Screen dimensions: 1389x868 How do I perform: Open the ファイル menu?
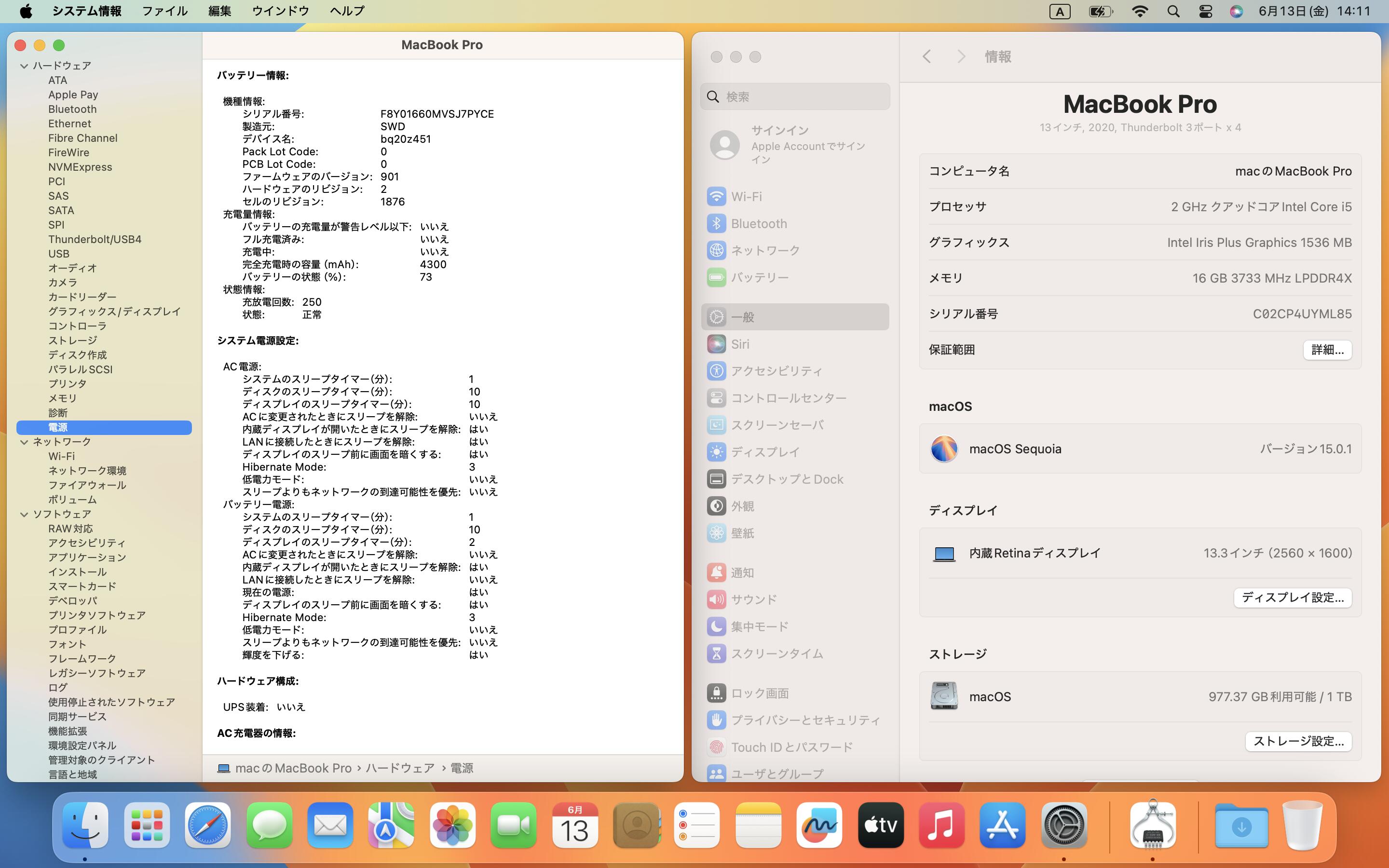[x=164, y=11]
